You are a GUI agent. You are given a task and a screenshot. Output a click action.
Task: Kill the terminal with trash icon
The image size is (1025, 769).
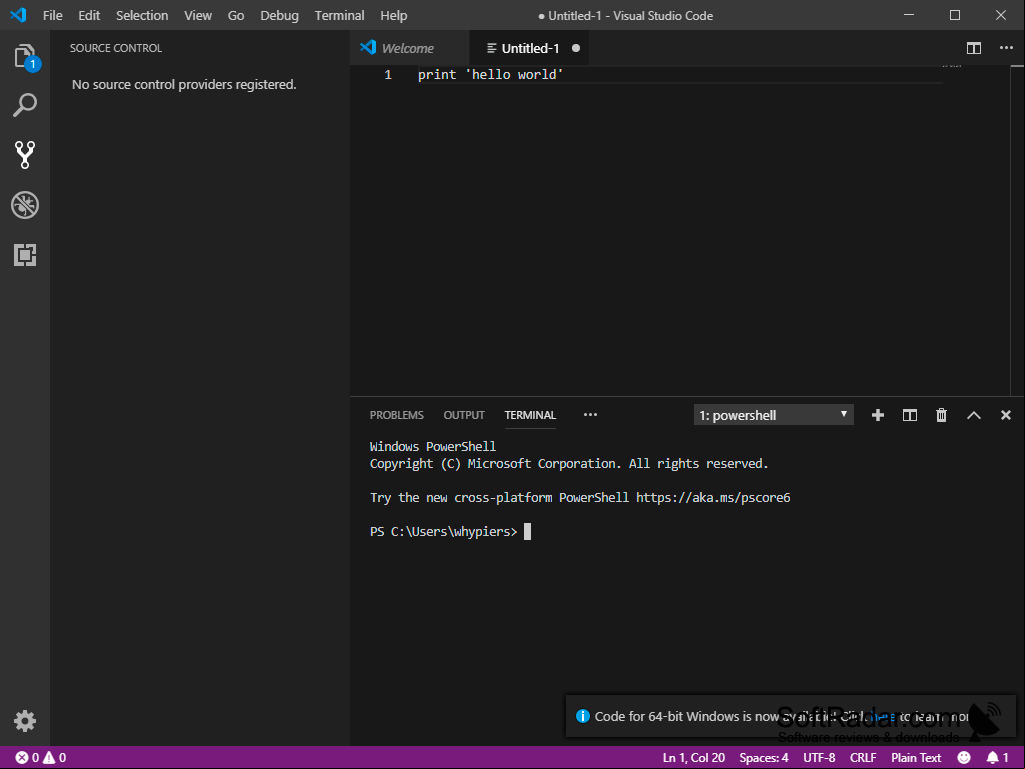pos(941,415)
